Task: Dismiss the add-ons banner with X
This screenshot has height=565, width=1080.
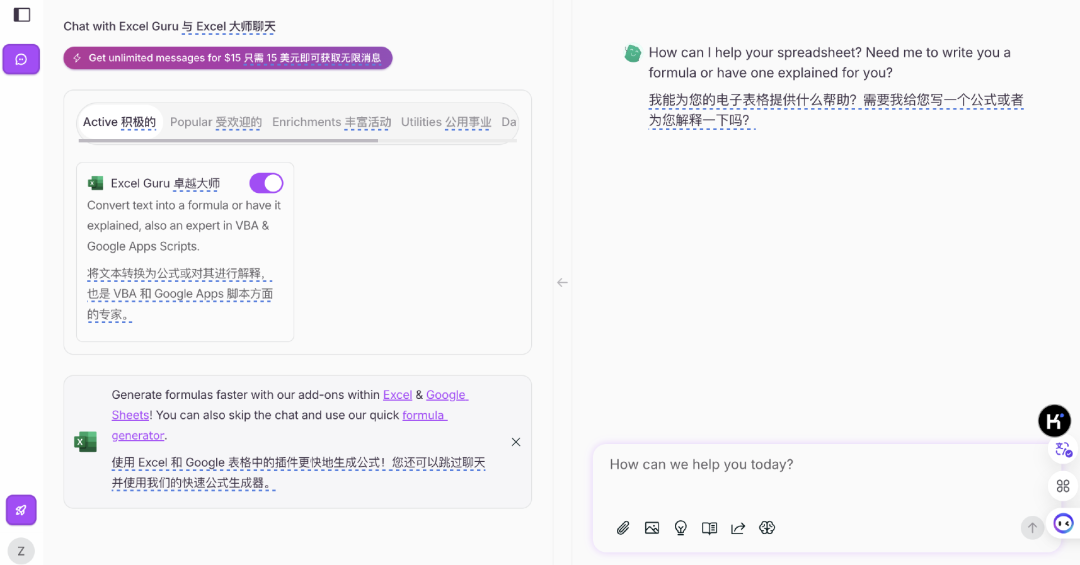Action: [x=516, y=442]
